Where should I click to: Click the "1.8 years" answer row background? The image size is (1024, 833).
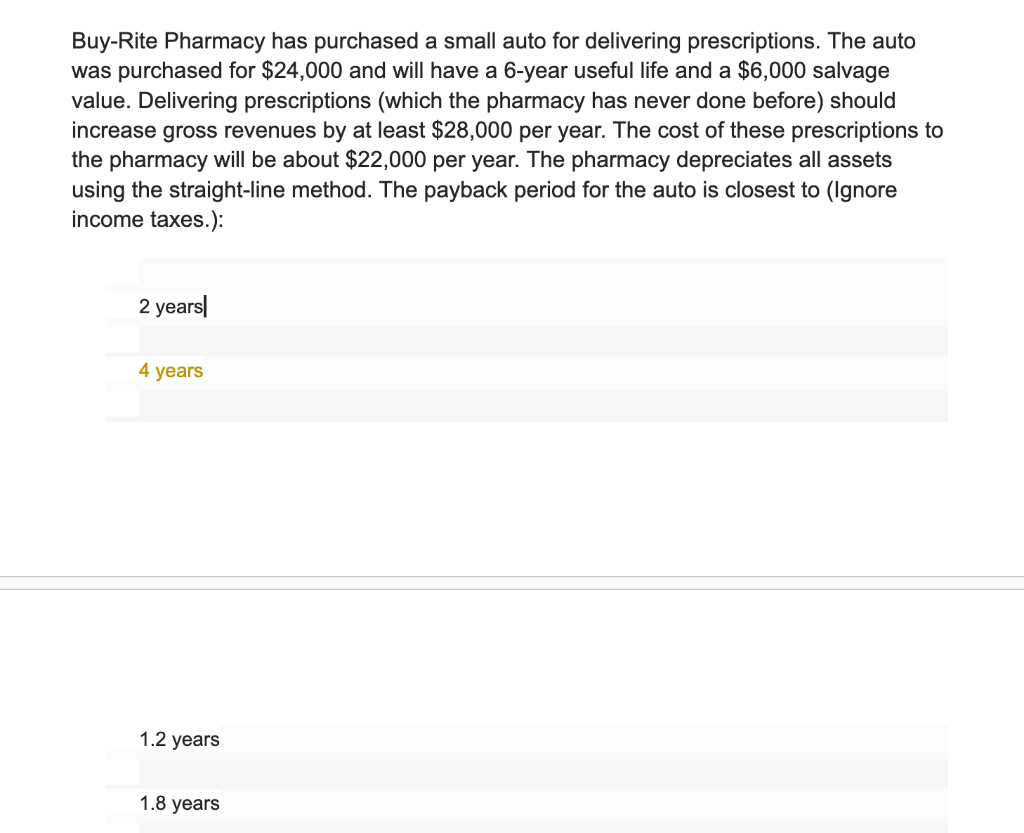[500, 803]
